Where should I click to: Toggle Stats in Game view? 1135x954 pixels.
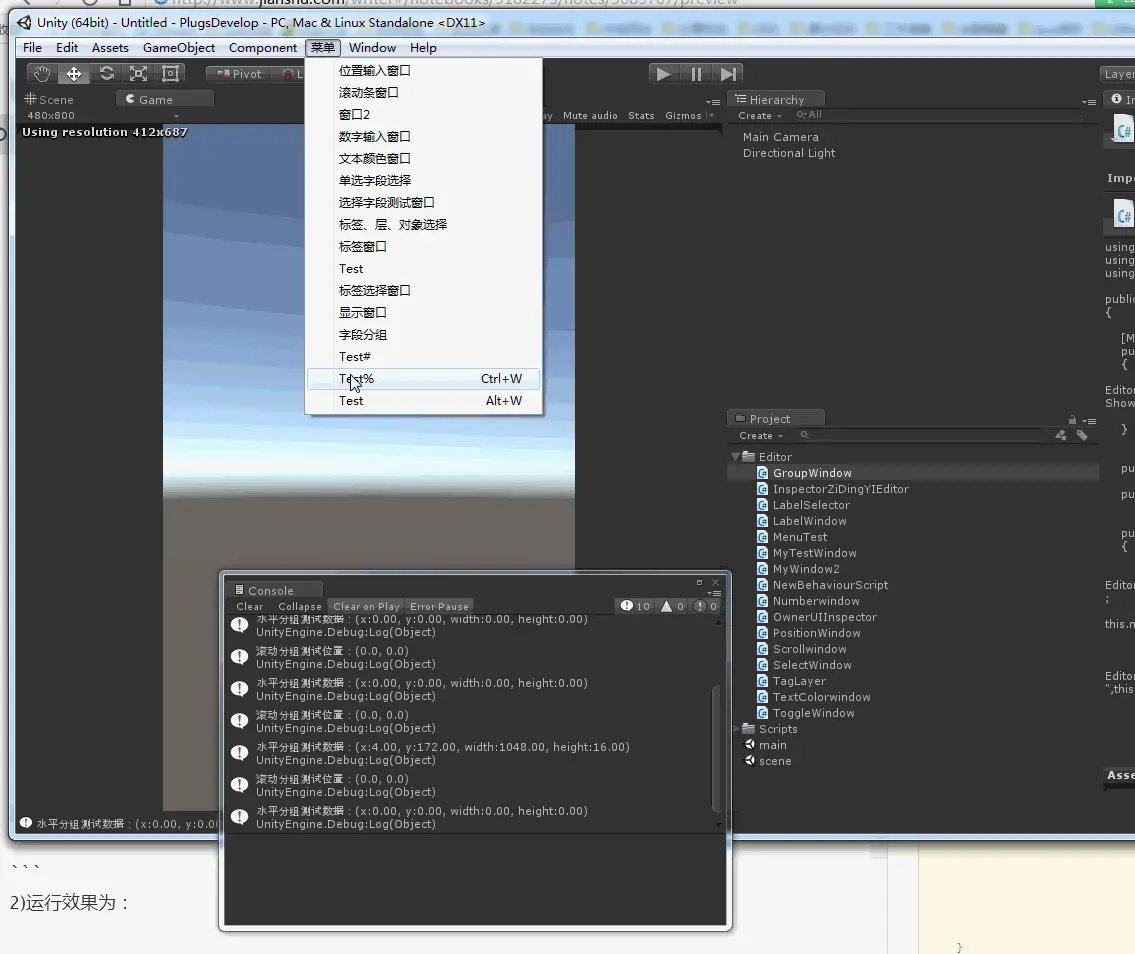click(641, 116)
